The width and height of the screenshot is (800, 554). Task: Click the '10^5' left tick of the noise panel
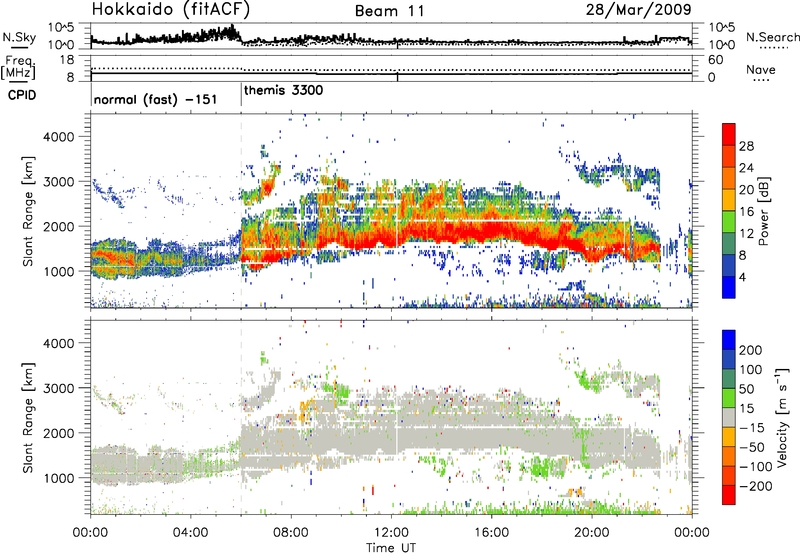pos(60,27)
